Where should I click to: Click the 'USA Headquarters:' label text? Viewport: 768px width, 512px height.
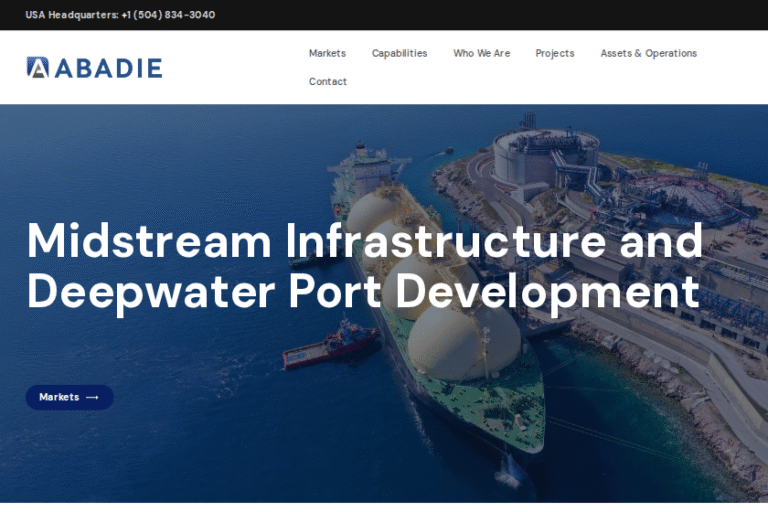(x=71, y=15)
